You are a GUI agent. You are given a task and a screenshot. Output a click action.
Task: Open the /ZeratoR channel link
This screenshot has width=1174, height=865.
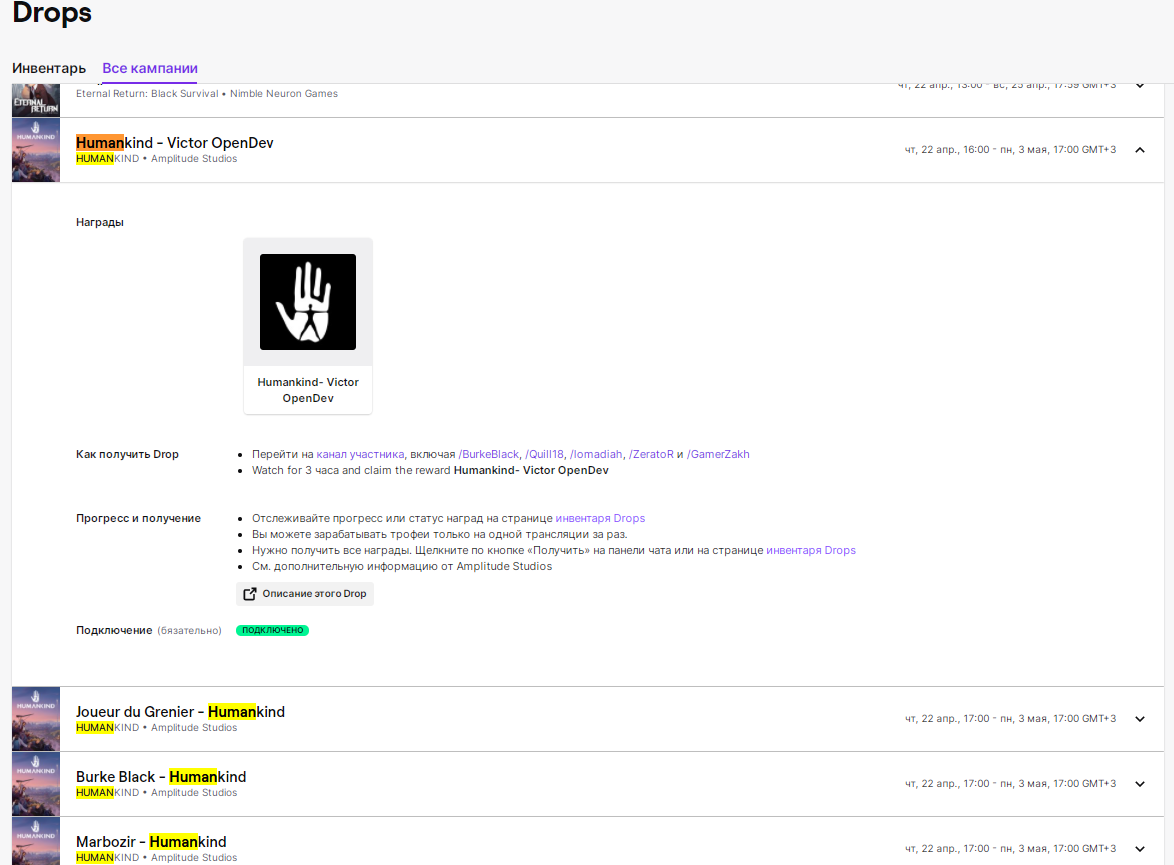point(651,455)
